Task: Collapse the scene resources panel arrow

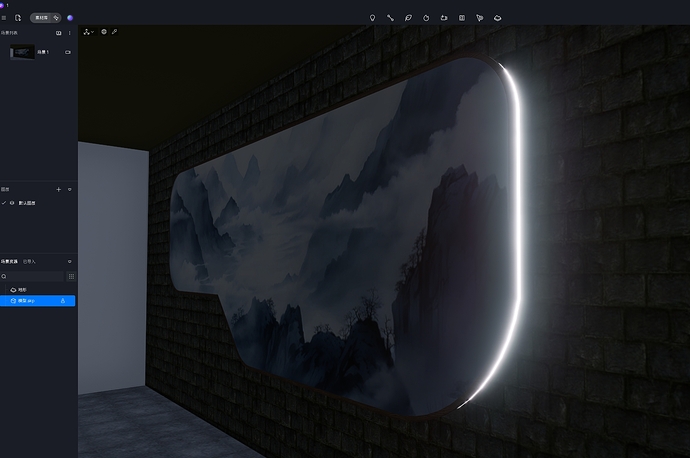Action: (70, 262)
